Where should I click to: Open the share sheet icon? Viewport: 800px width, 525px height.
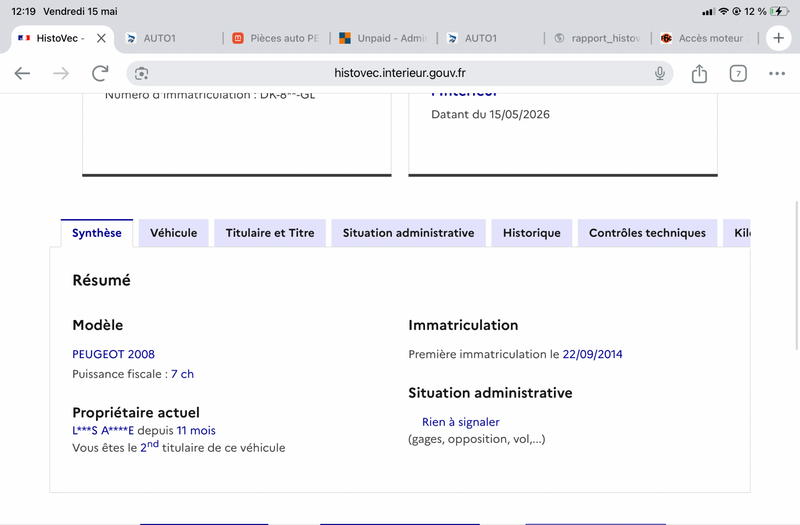click(x=699, y=73)
